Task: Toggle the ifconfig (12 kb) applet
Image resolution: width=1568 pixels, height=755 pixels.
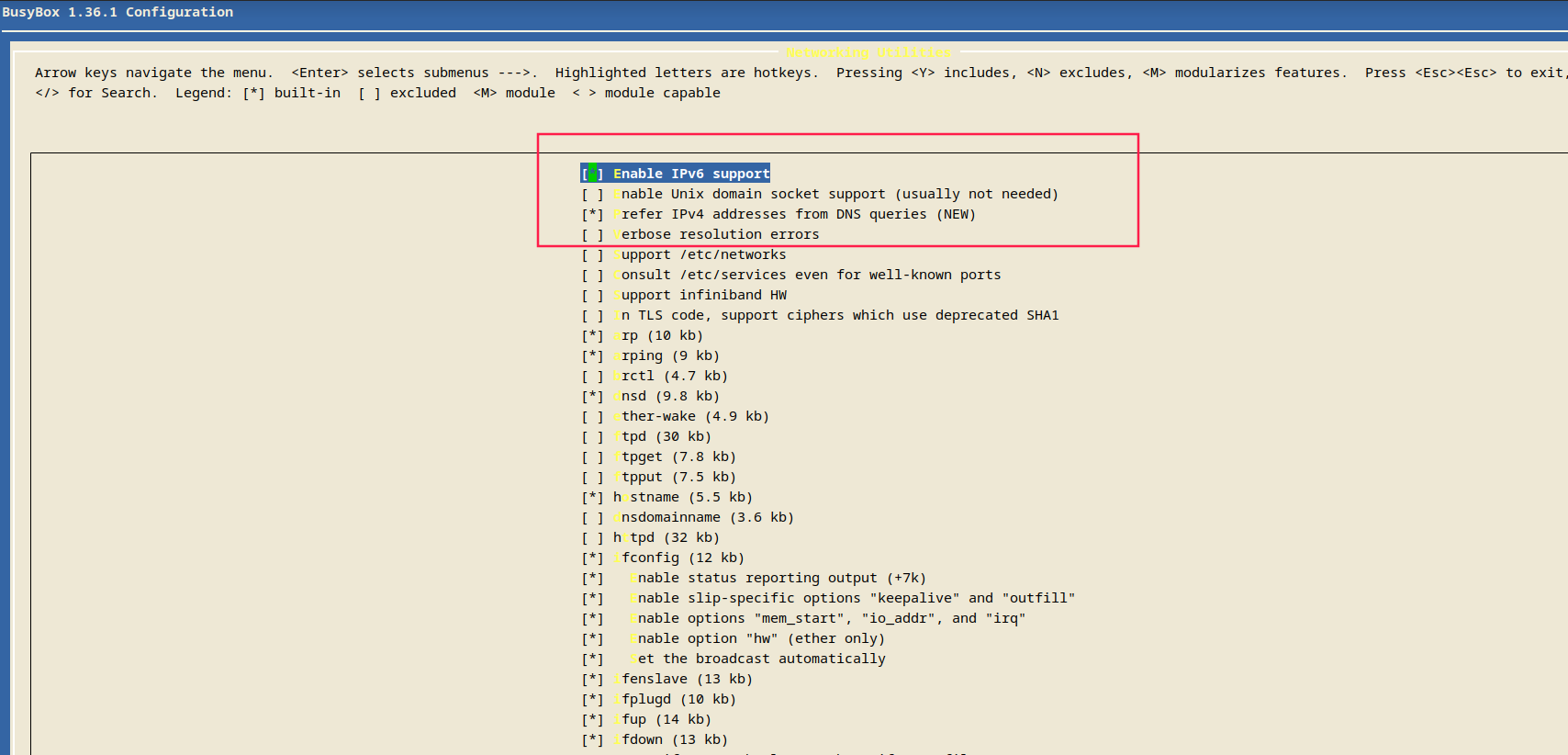Action: (663, 558)
